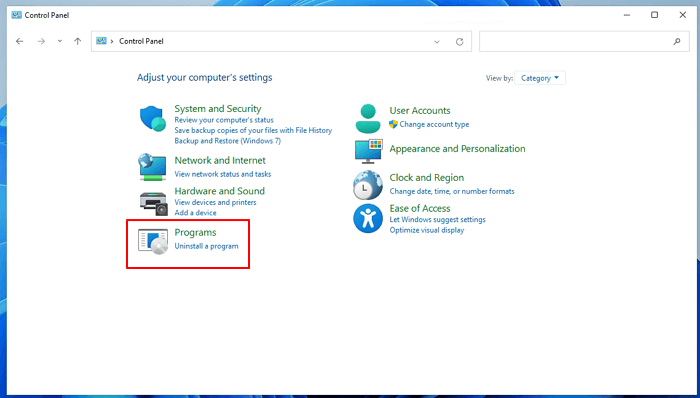Click the Ease of Access icon
The height and width of the screenshot is (398, 700).
click(x=368, y=219)
